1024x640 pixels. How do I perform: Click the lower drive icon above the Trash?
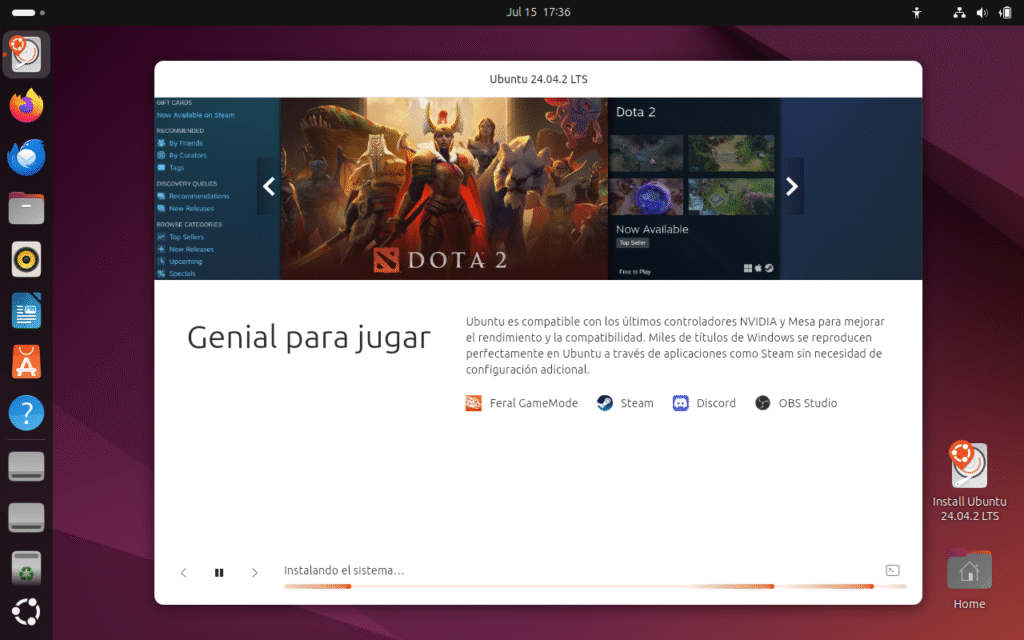[26, 517]
